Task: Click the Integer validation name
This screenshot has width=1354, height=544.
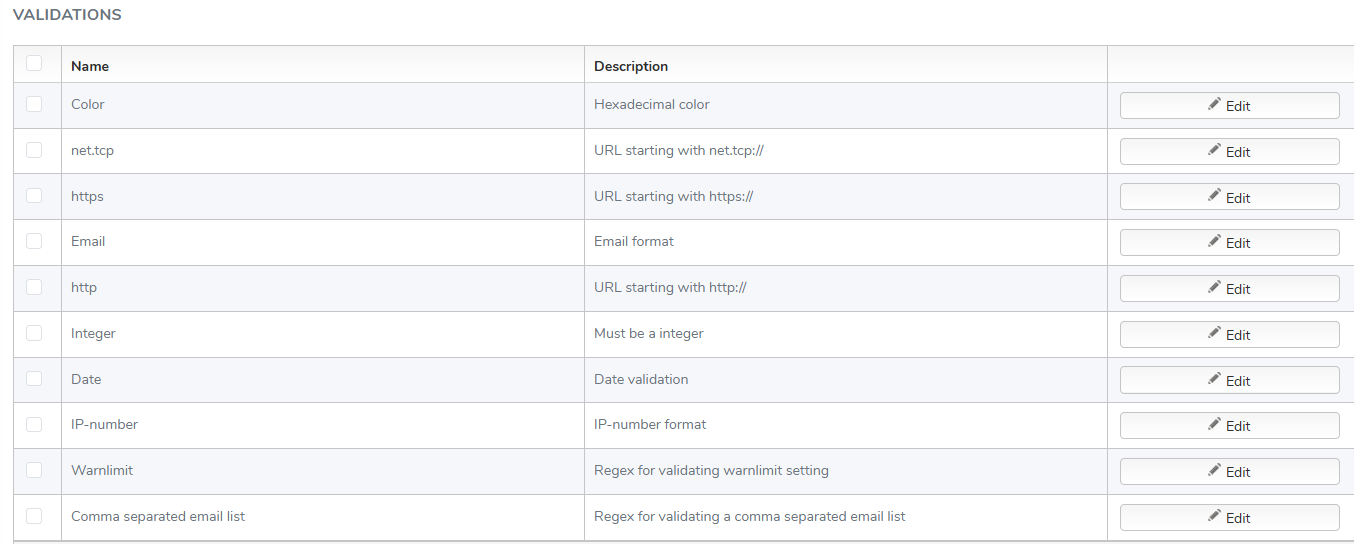Action: click(x=93, y=333)
